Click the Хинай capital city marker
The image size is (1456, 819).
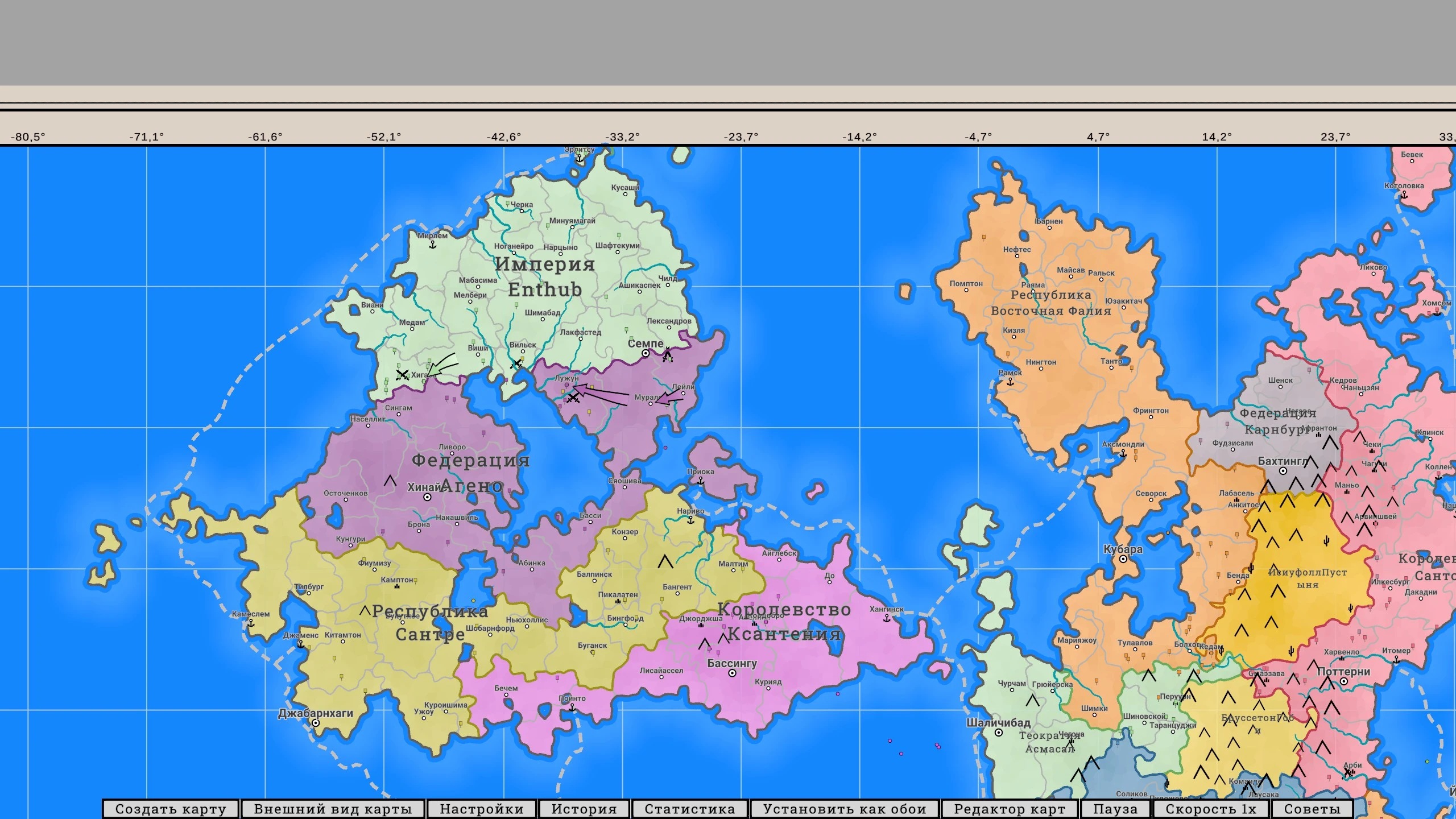[x=427, y=497]
